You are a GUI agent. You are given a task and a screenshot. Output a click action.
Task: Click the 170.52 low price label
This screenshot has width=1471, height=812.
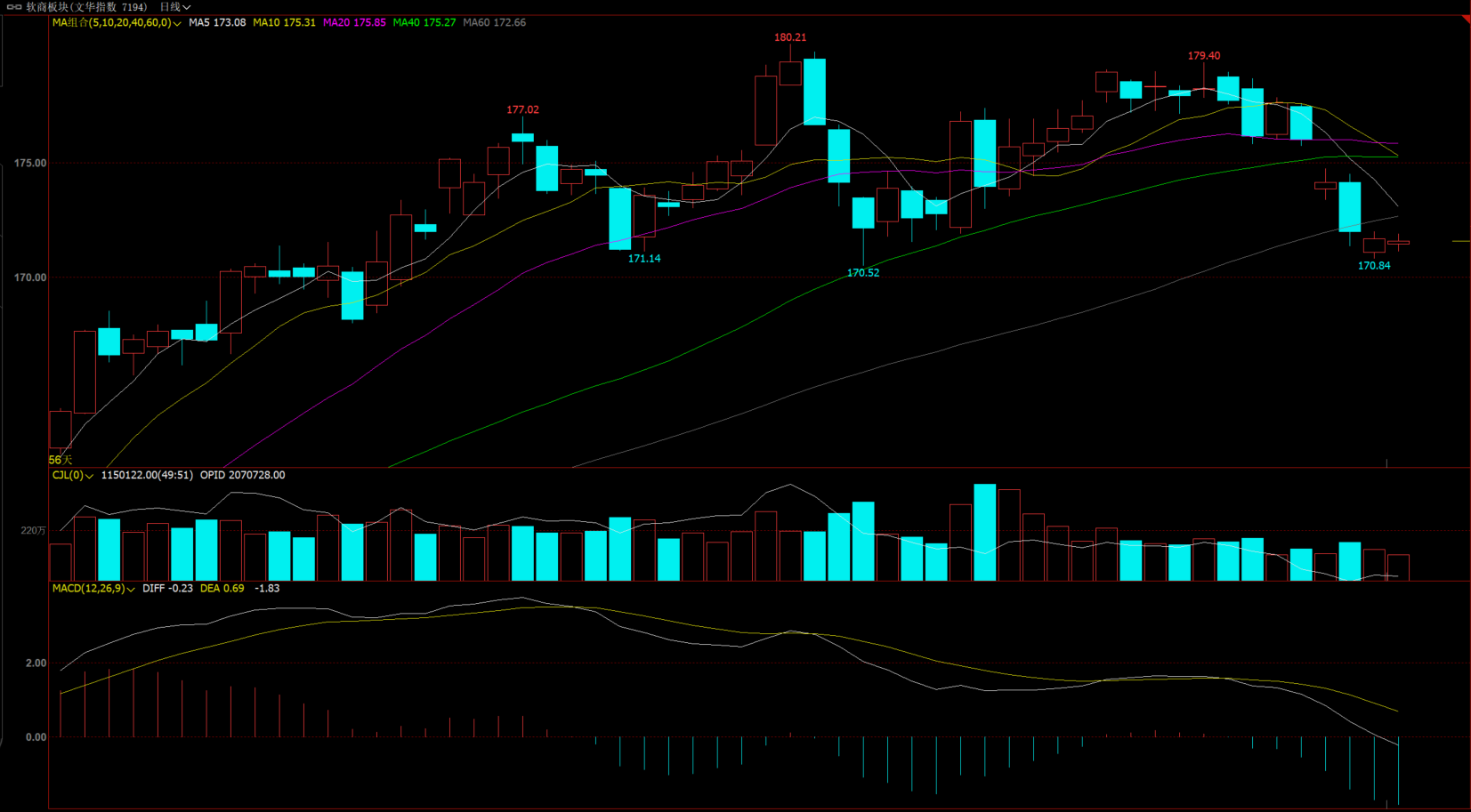pos(863,273)
